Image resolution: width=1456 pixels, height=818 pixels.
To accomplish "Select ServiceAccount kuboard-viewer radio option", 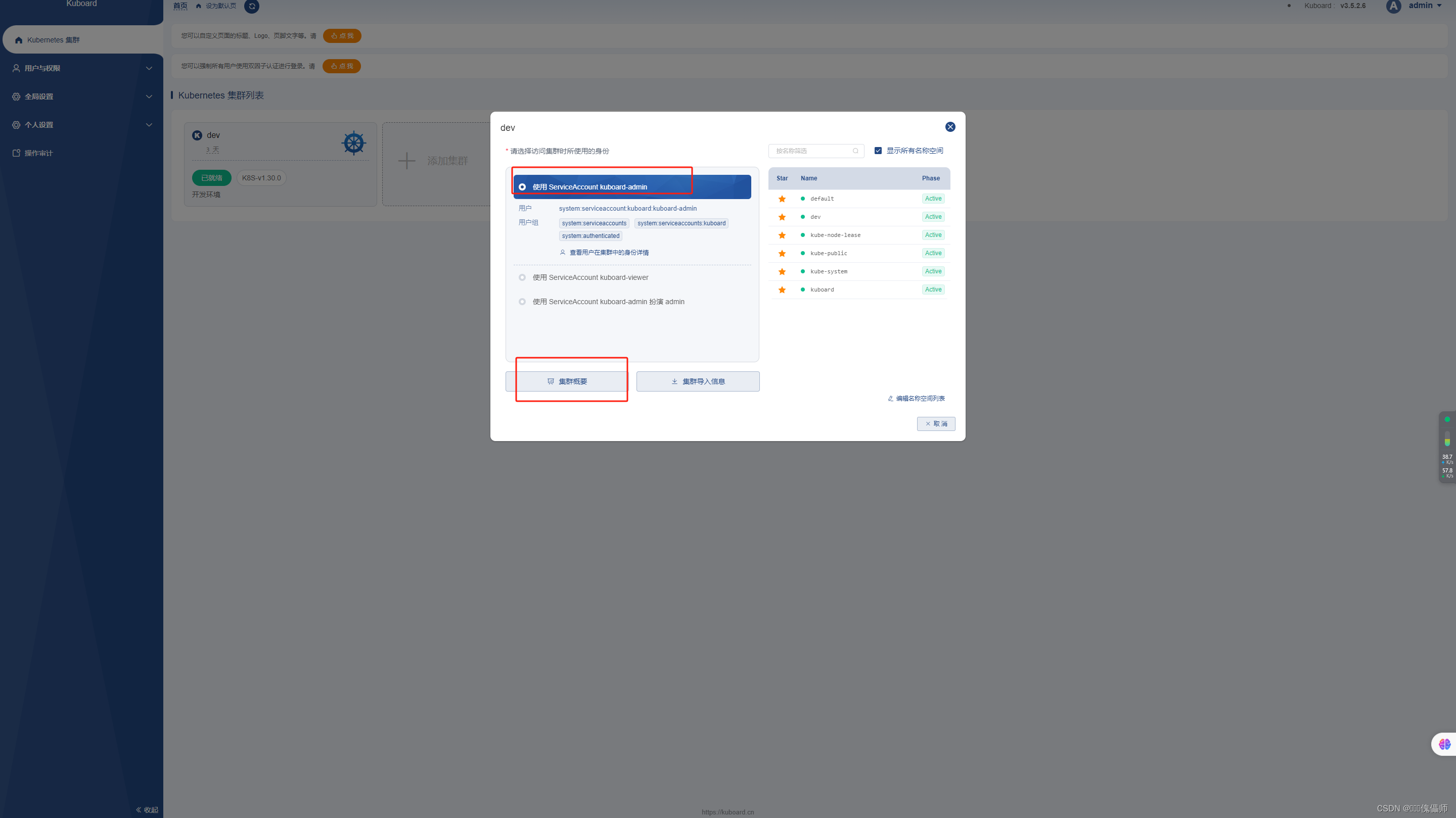I will click(x=522, y=277).
